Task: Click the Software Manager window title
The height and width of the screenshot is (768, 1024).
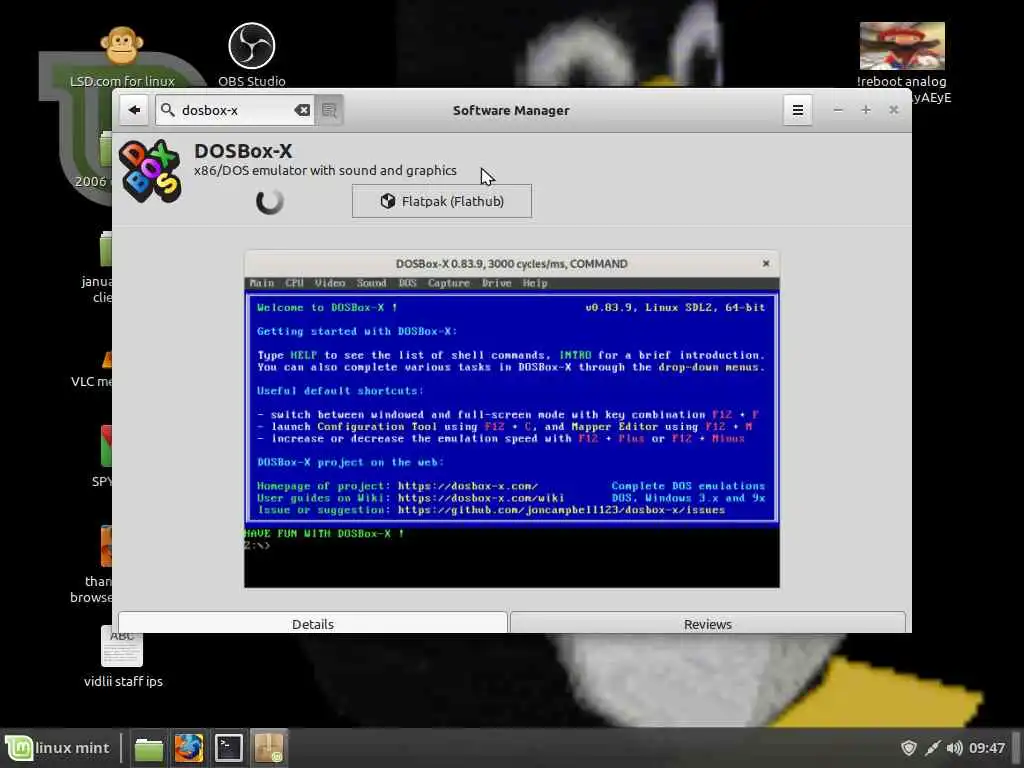Action: point(511,110)
